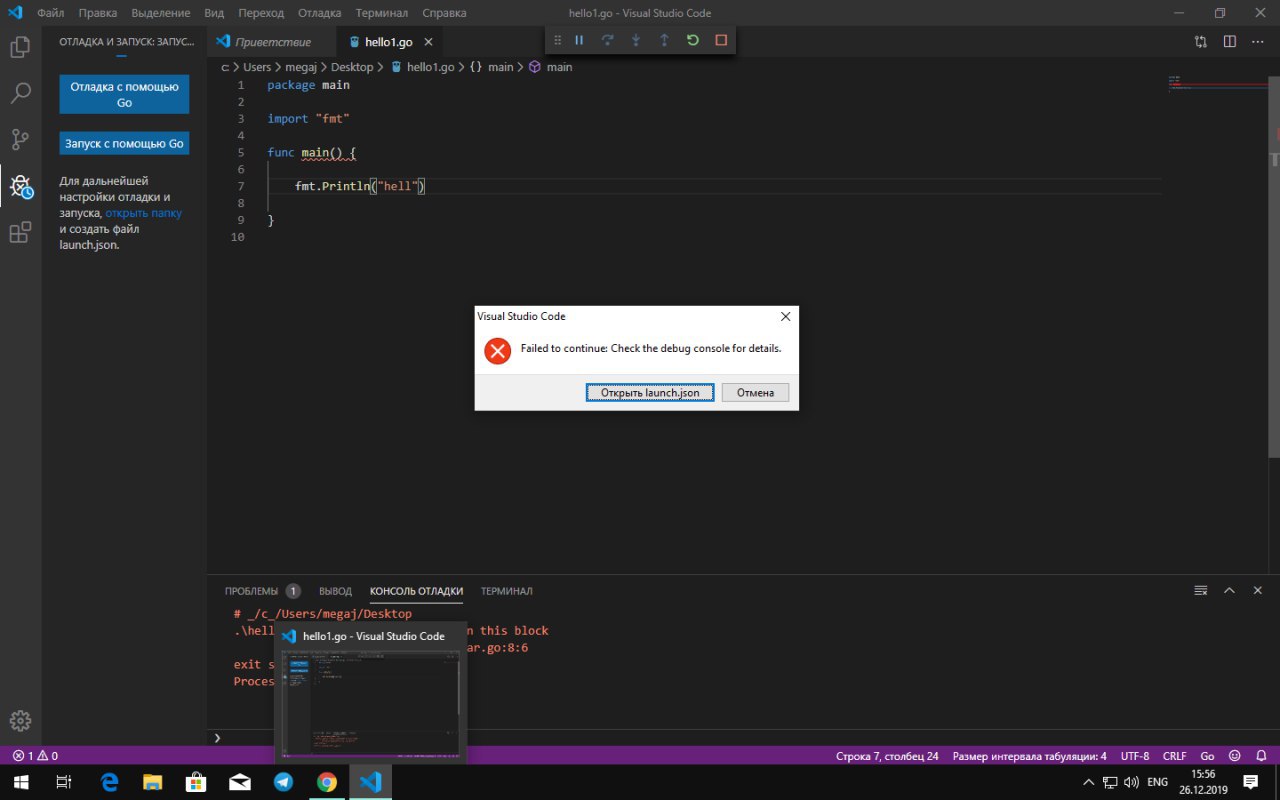Viewport: 1280px width, 800px height.
Task: Click Отладка с помощью Go button
Action: click(124, 95)
